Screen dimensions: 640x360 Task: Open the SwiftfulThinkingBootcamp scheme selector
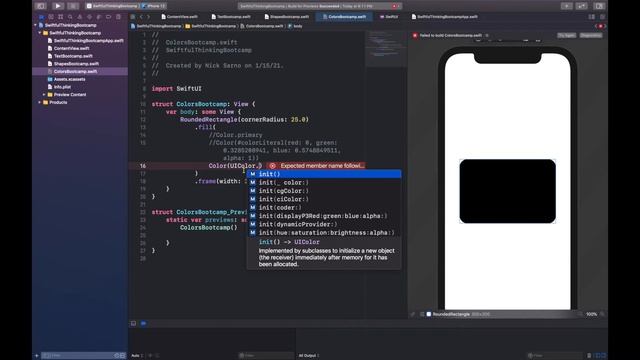pyautogui.click(x=112, y=6)
